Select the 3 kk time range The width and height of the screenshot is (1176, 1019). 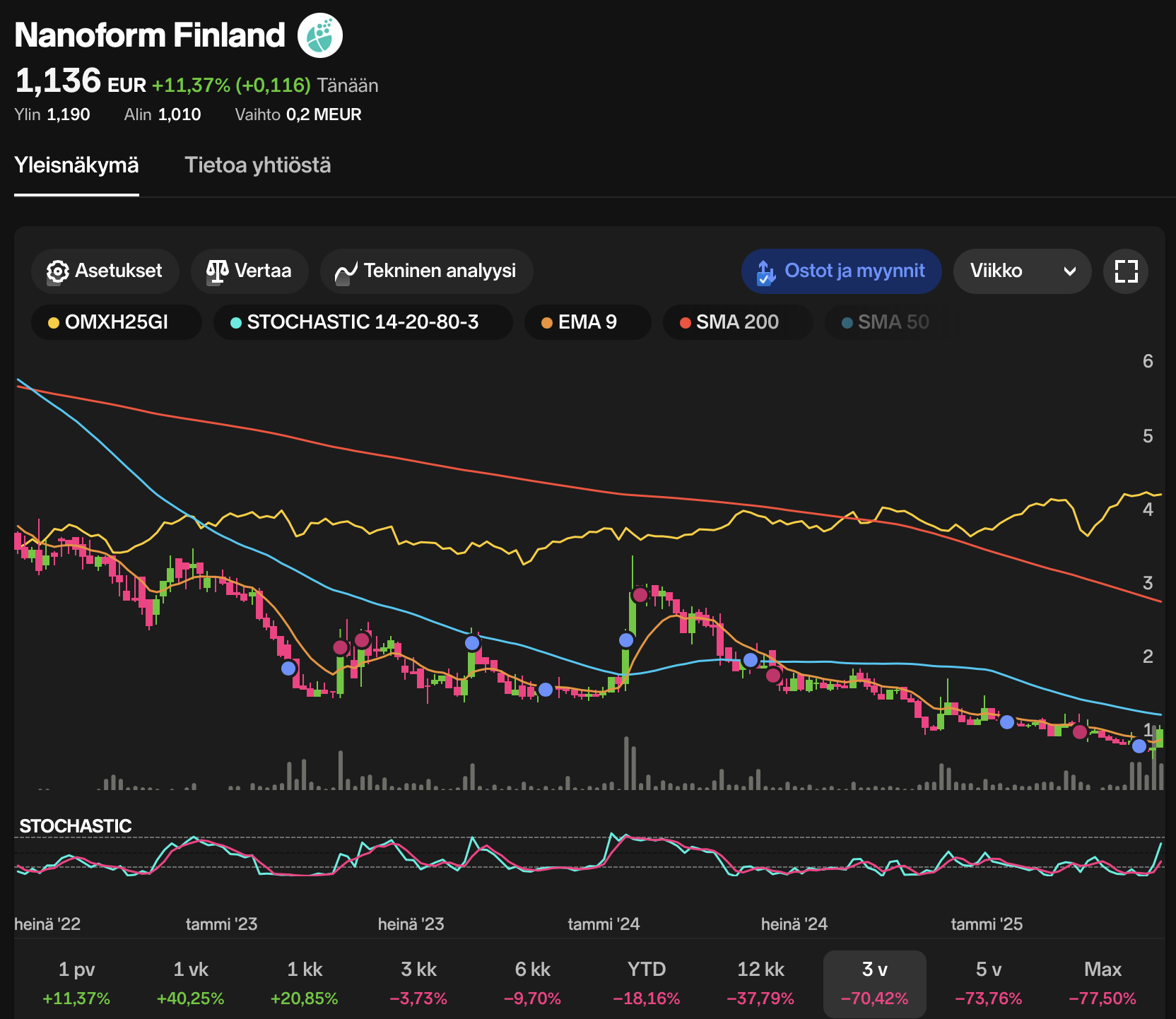click(x=418, y=984)
